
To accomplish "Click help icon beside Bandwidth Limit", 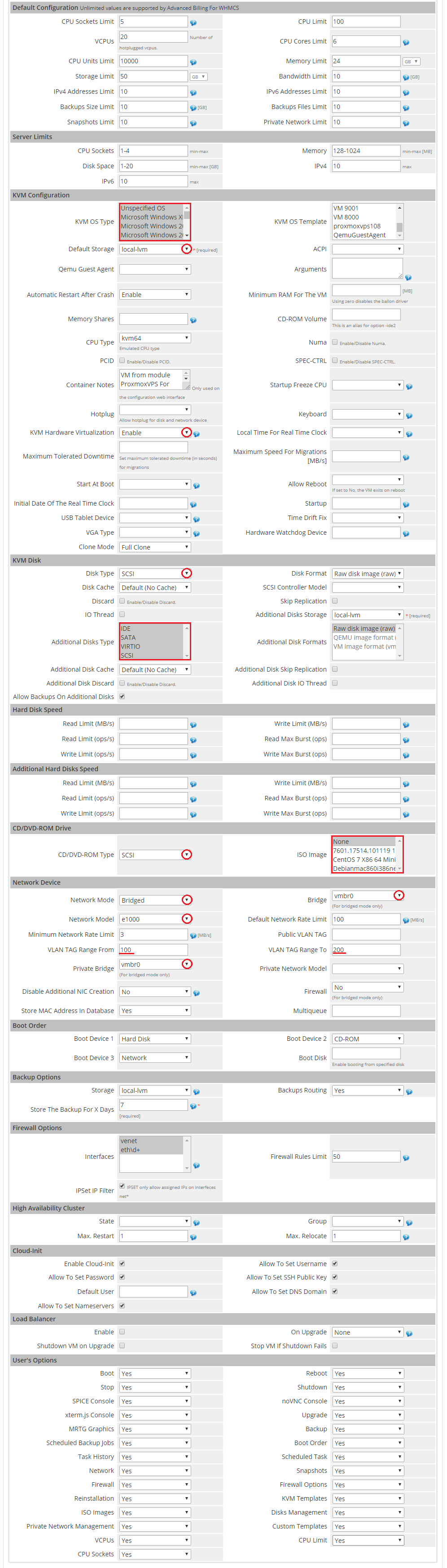I will (x=406, y=77).
